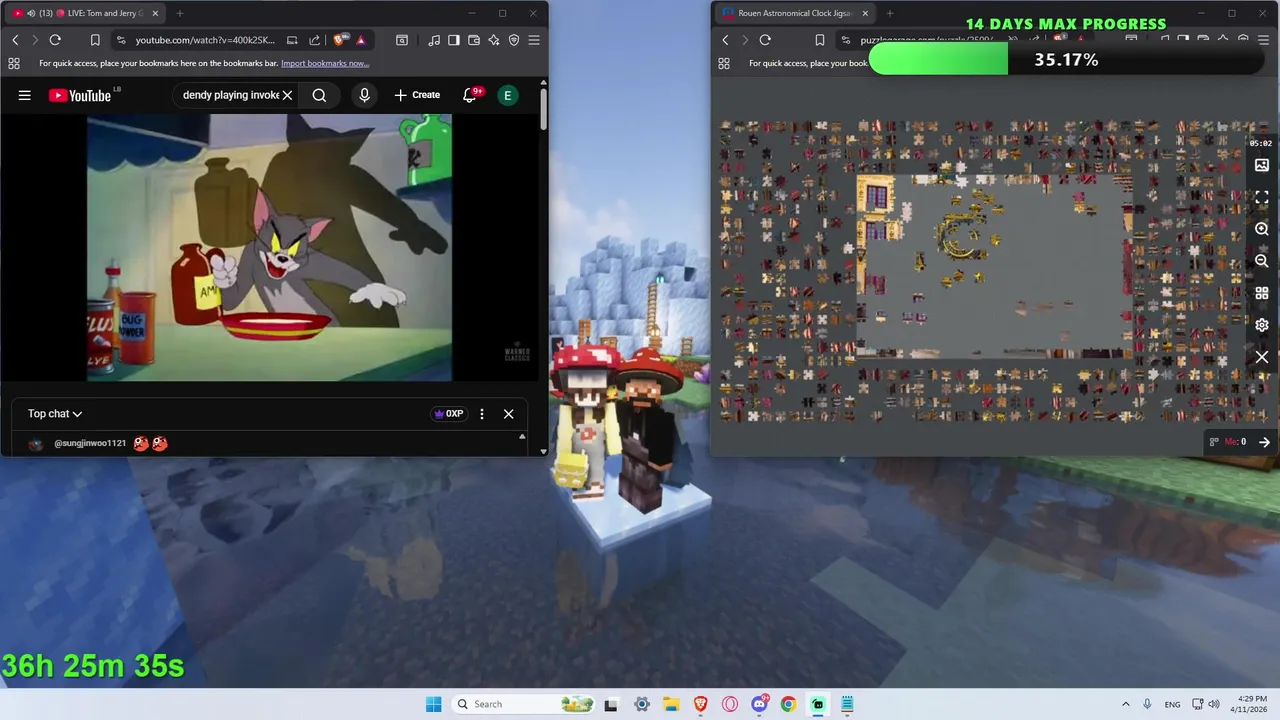Bookmark the YouTube page with the bookmark icon
This screenshot has width=1280, height=720.
click(95, 40)
